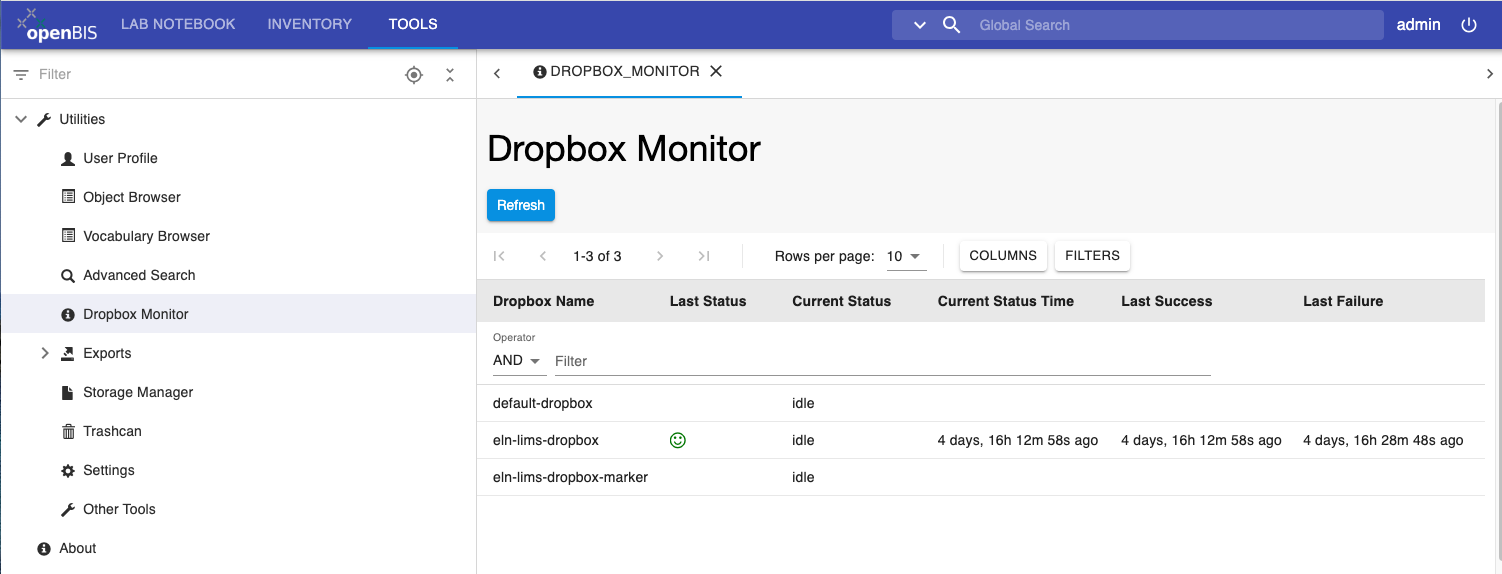Screen dimensions: 1502x574
Task: Click the Other Tools wrench icon
Action: point(68,509)
